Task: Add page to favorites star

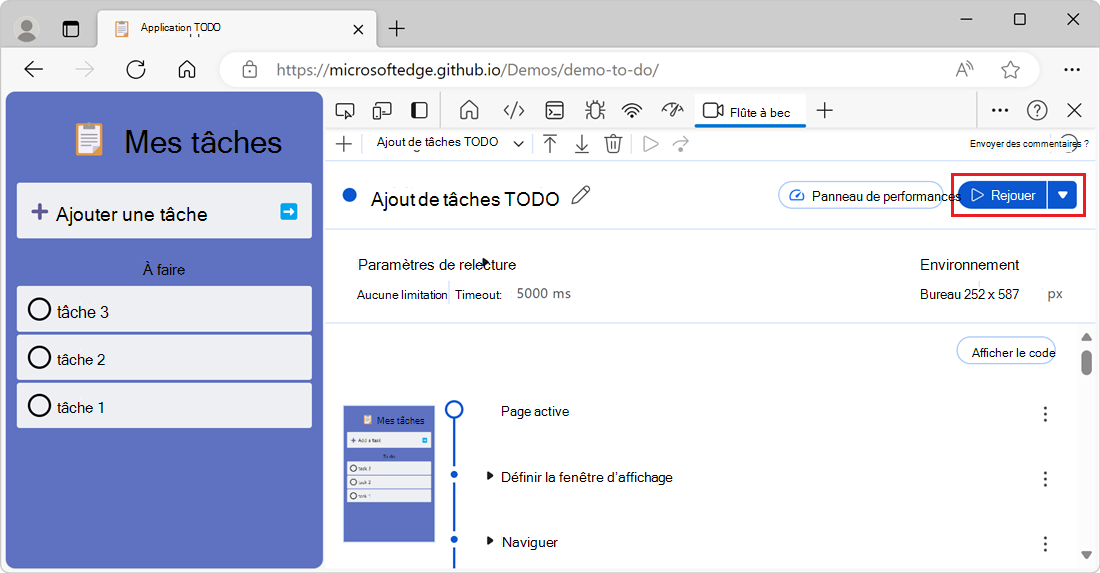Action: [x=1010, y=69]
